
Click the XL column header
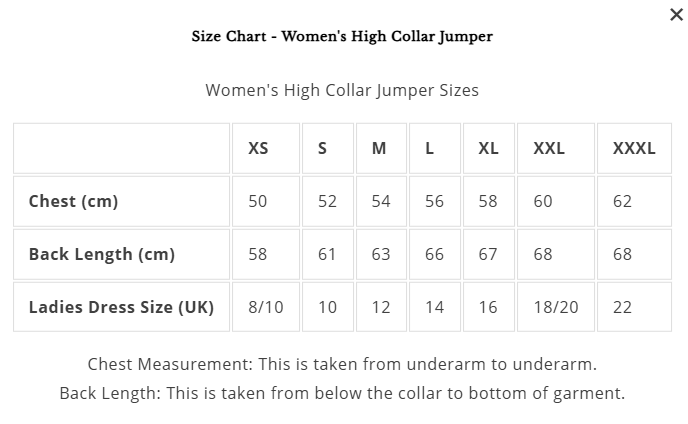[x=489, y=148]
